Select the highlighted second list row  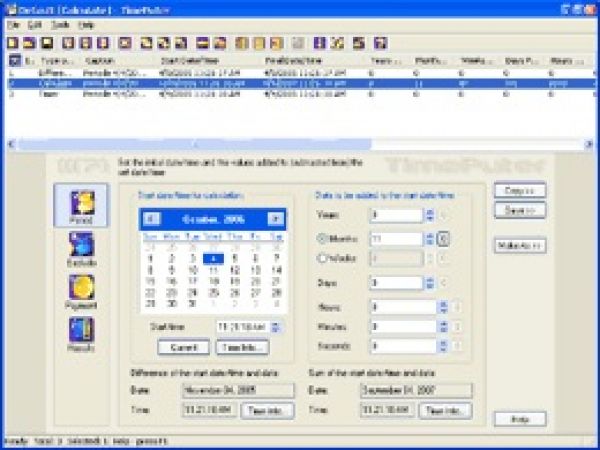click(x=301, y=83)
